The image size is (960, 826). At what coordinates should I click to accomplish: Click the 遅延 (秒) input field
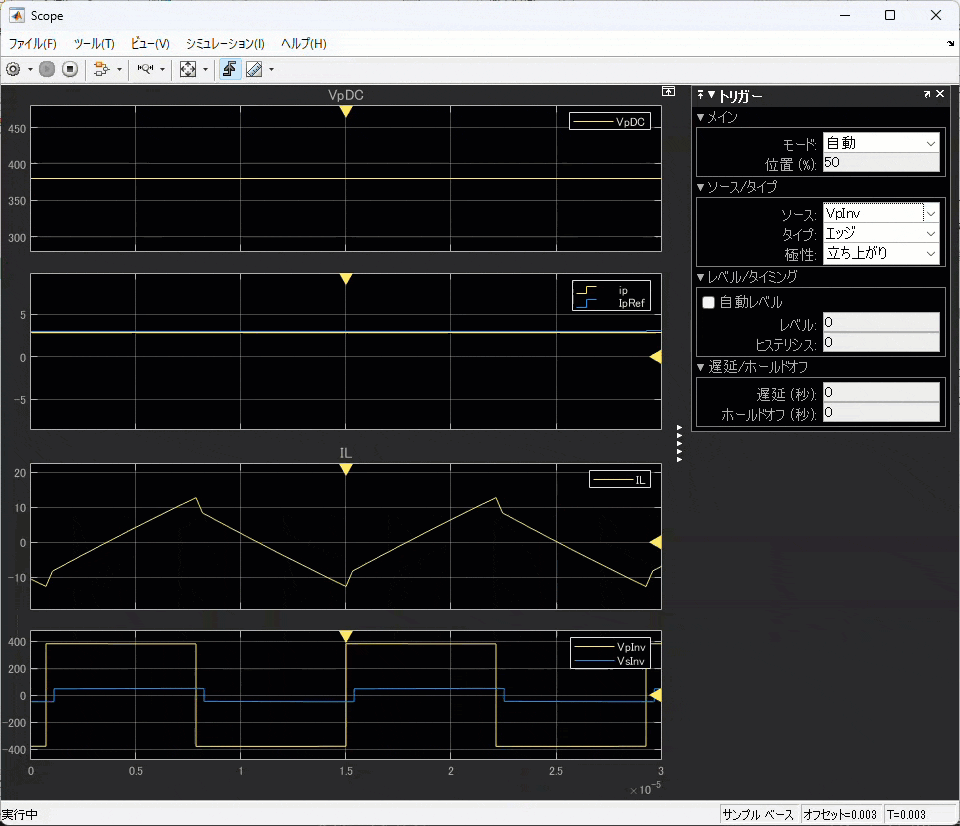(880, 392)
